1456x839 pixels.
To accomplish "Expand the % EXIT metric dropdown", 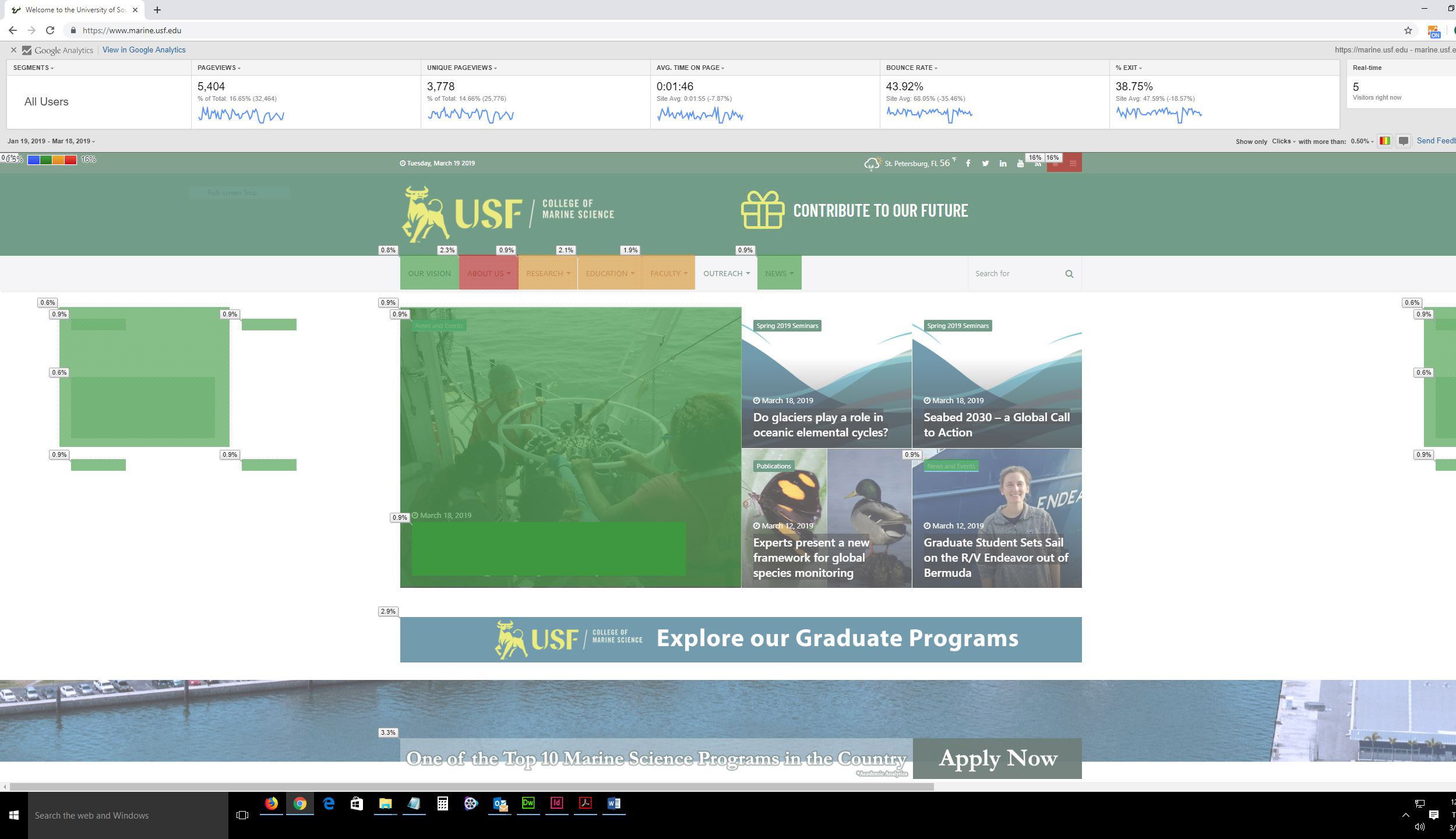I will click(1129, 68).
